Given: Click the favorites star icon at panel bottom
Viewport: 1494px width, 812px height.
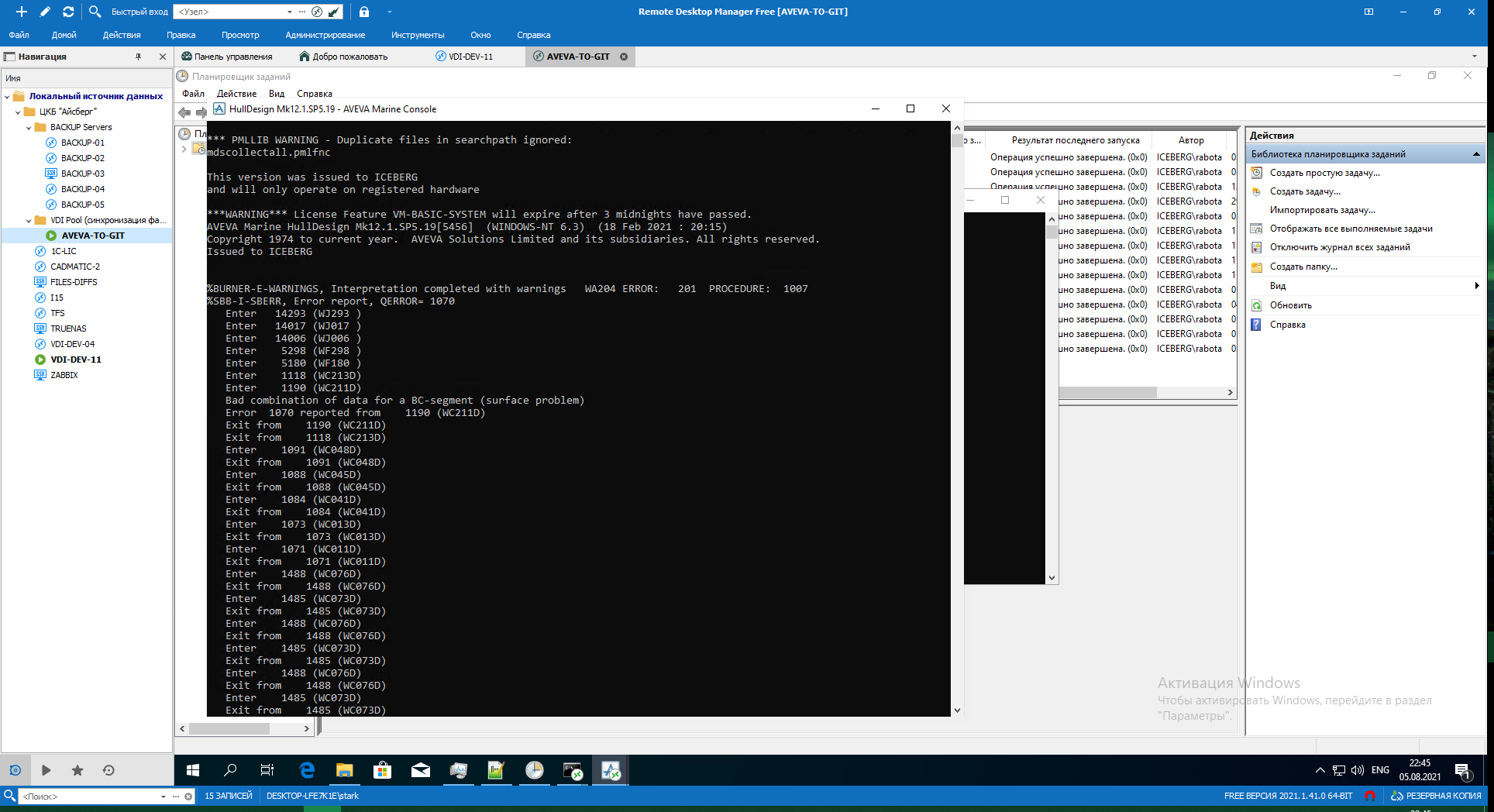Looking at the screenshot, I should 77,770.
